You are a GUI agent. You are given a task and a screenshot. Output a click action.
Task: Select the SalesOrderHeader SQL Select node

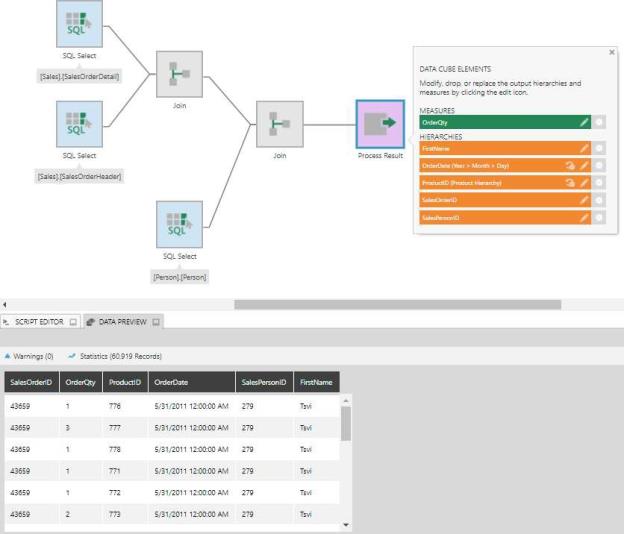[x=79, y=123]
